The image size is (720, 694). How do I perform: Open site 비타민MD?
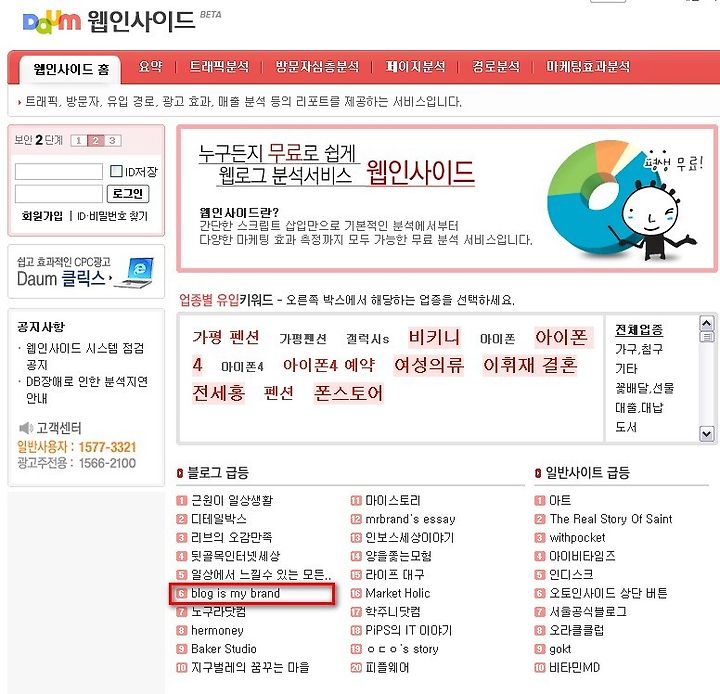point(574,667)
